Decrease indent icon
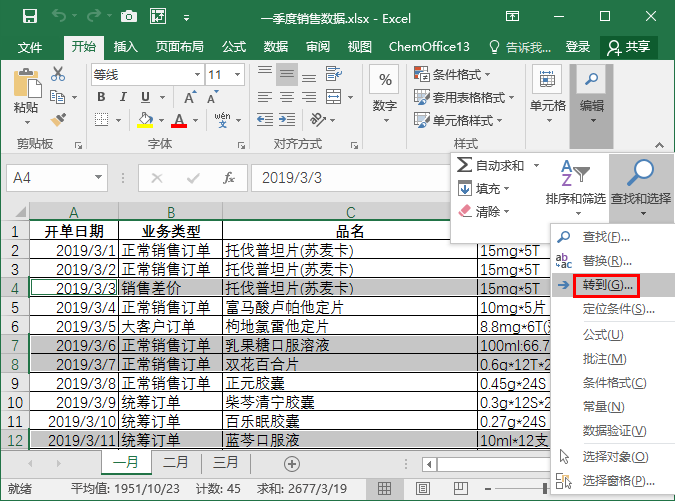 pos(265,120)
